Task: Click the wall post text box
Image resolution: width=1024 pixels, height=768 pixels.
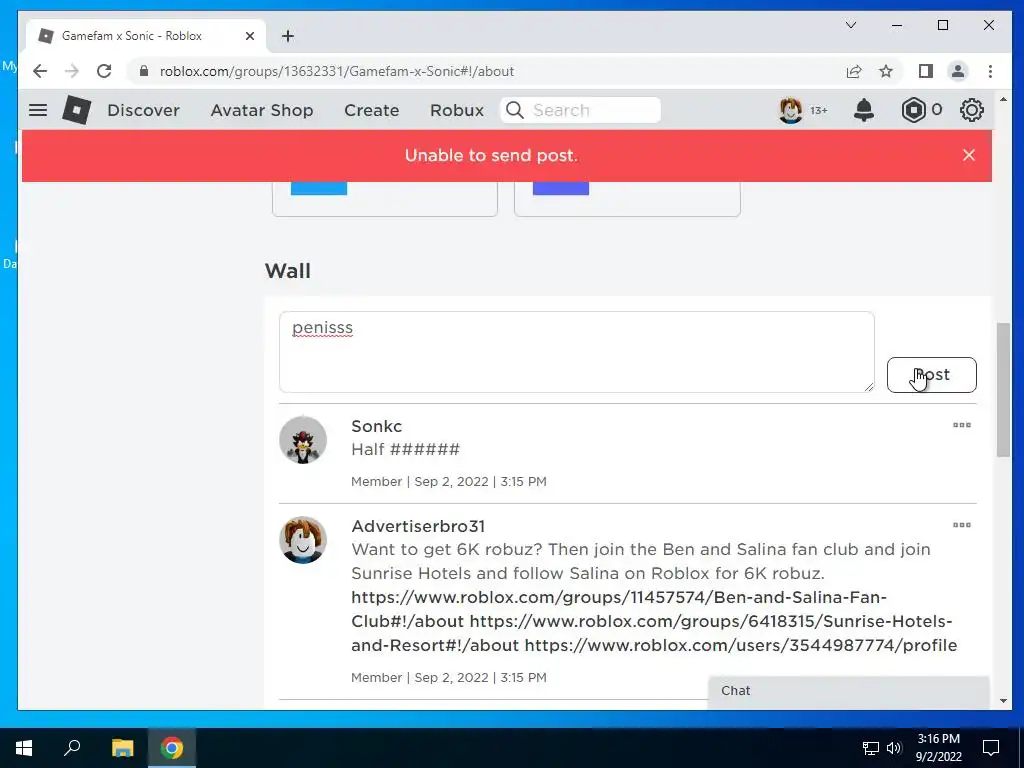Action: (x=577, y=352)
